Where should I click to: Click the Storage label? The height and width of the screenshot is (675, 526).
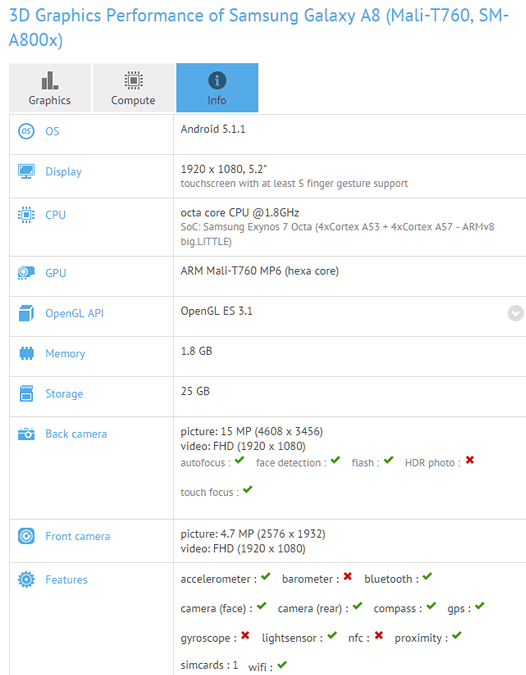tap(65, 394)
